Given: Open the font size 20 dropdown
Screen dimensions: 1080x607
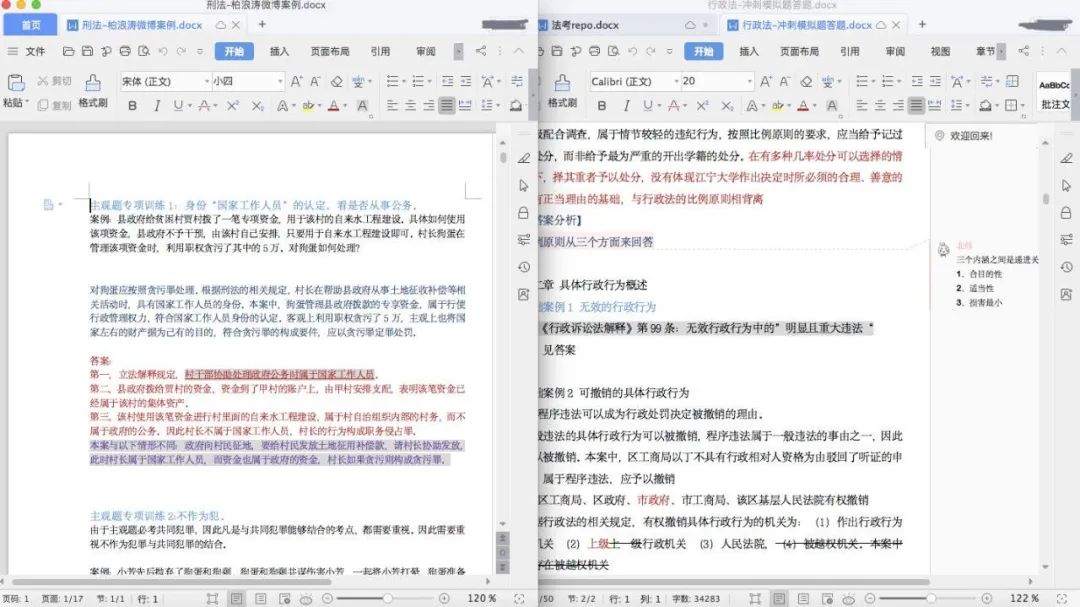Looking at the screenshot, I should pyautogui.click(x=749, y=81).
